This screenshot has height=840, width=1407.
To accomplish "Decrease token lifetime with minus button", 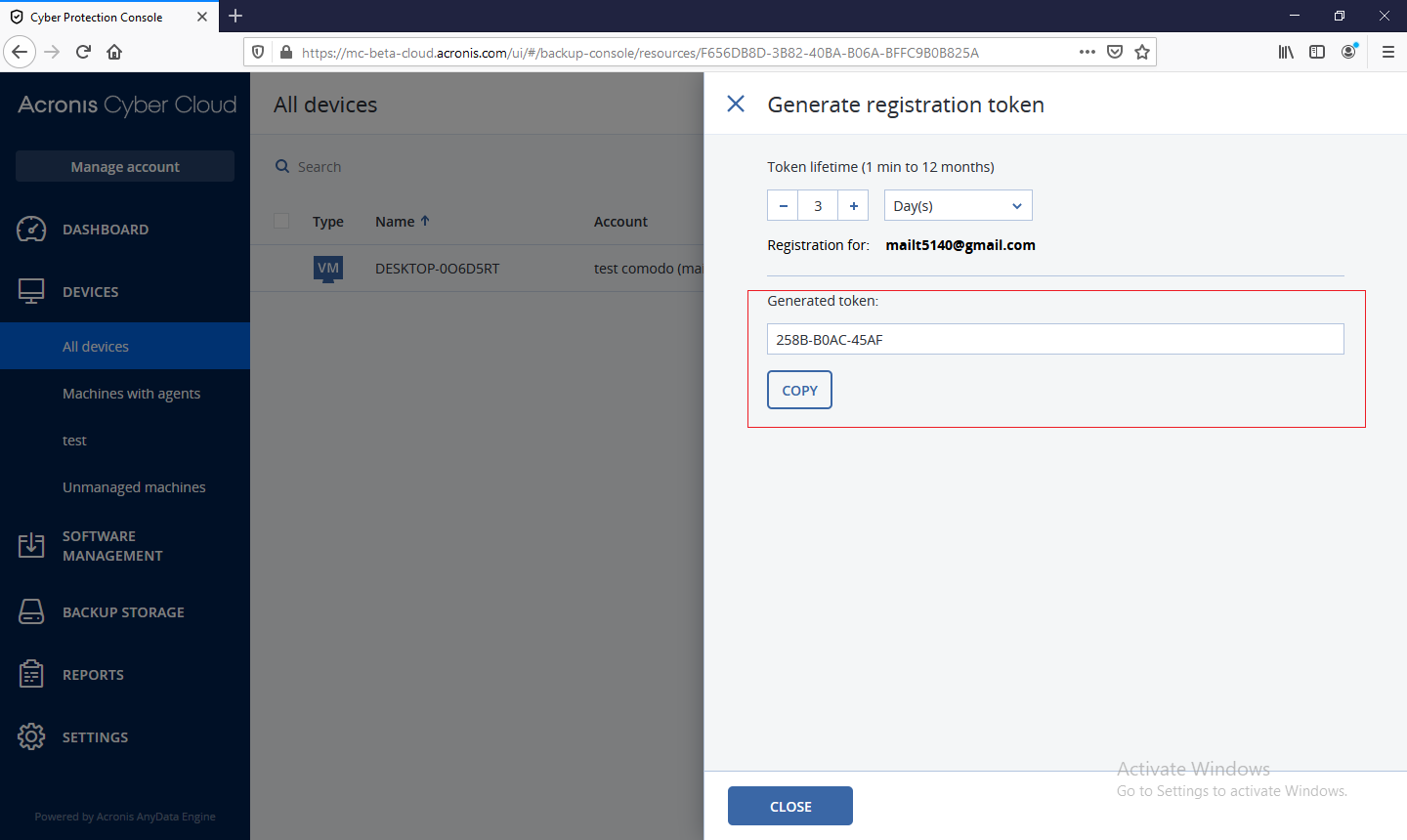I will click(x=783, y=206).
